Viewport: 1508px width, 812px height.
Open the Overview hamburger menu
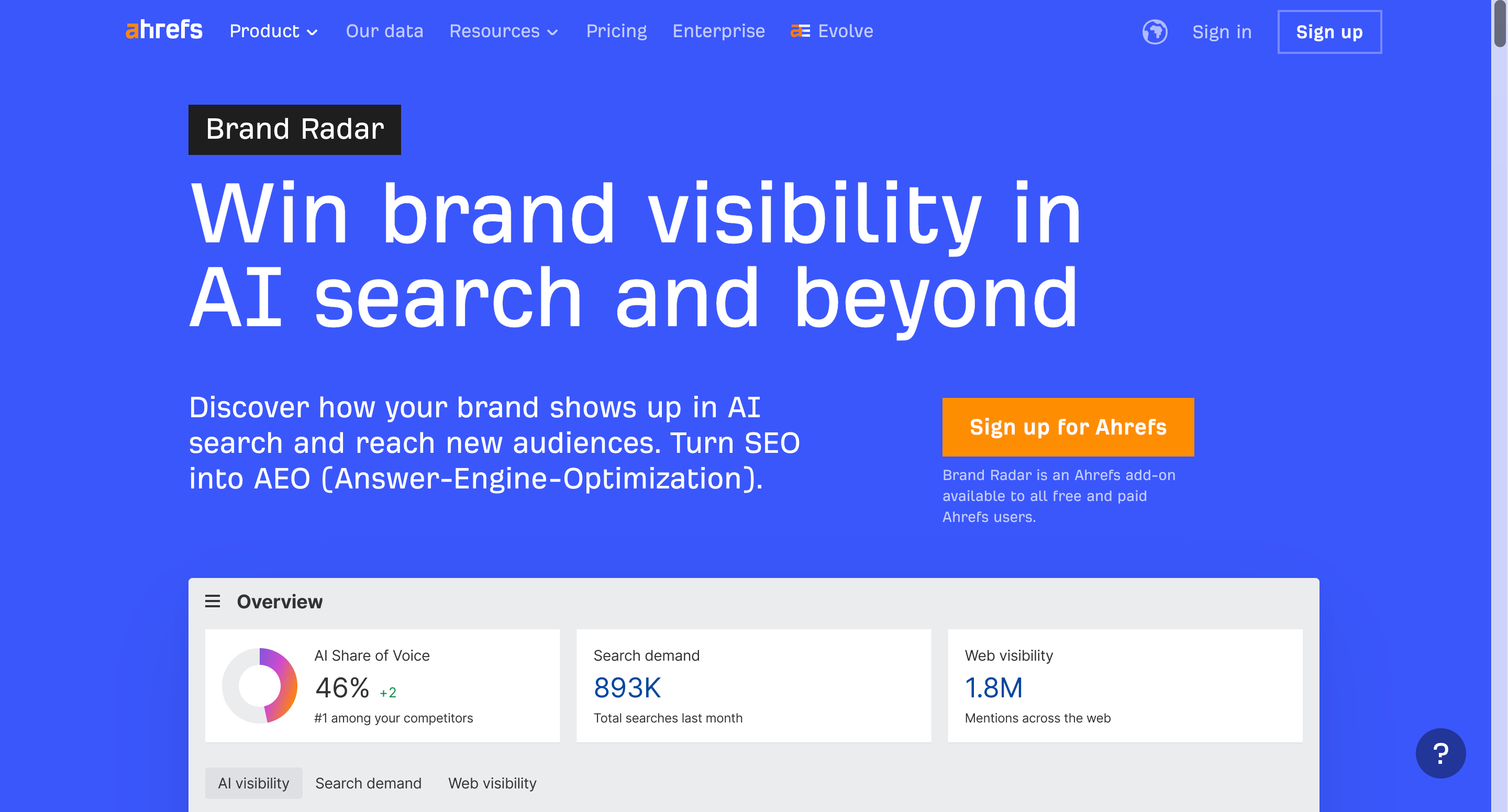pos(213,601)
